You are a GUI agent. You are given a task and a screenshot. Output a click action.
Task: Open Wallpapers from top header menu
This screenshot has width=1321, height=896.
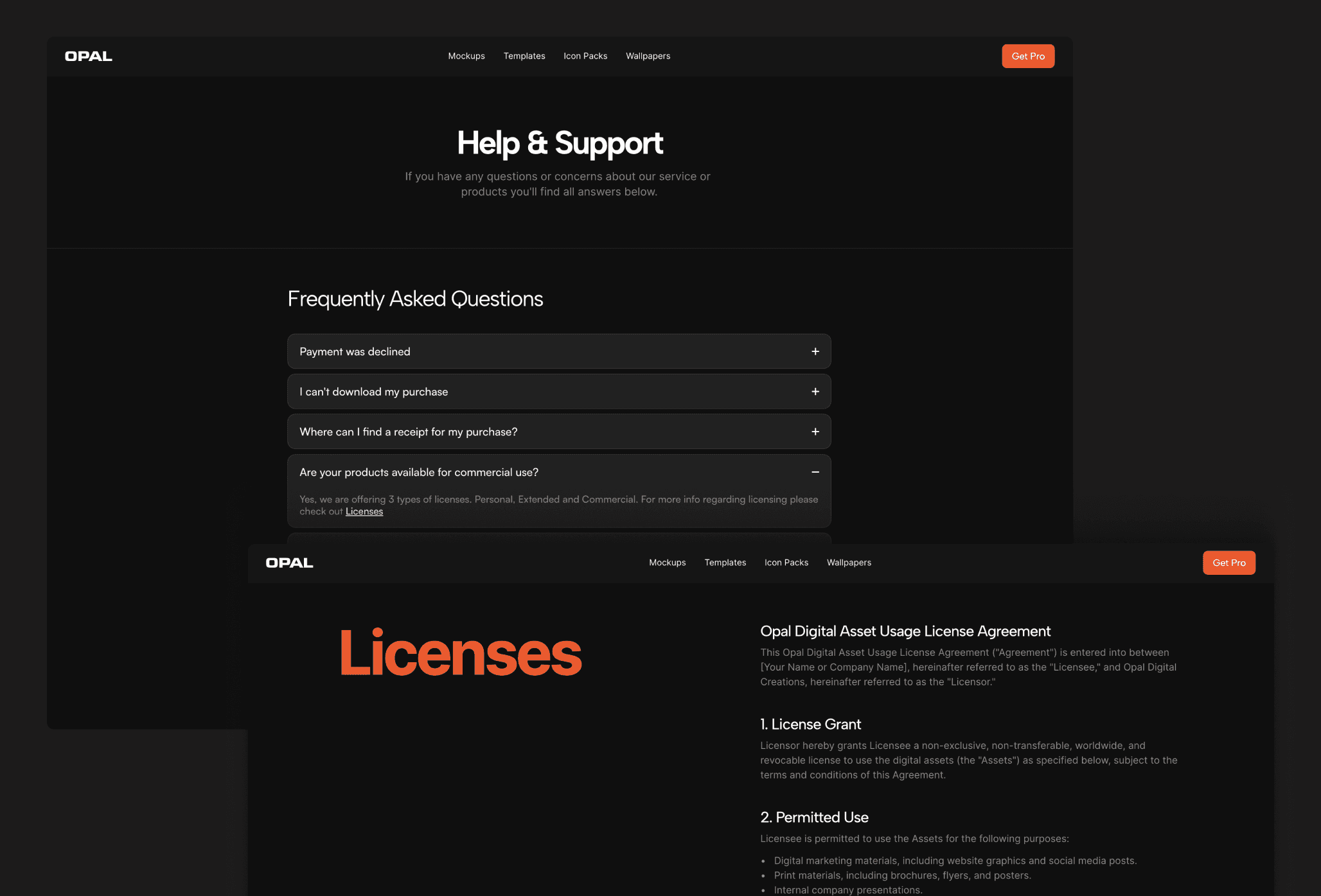(648, 57)
